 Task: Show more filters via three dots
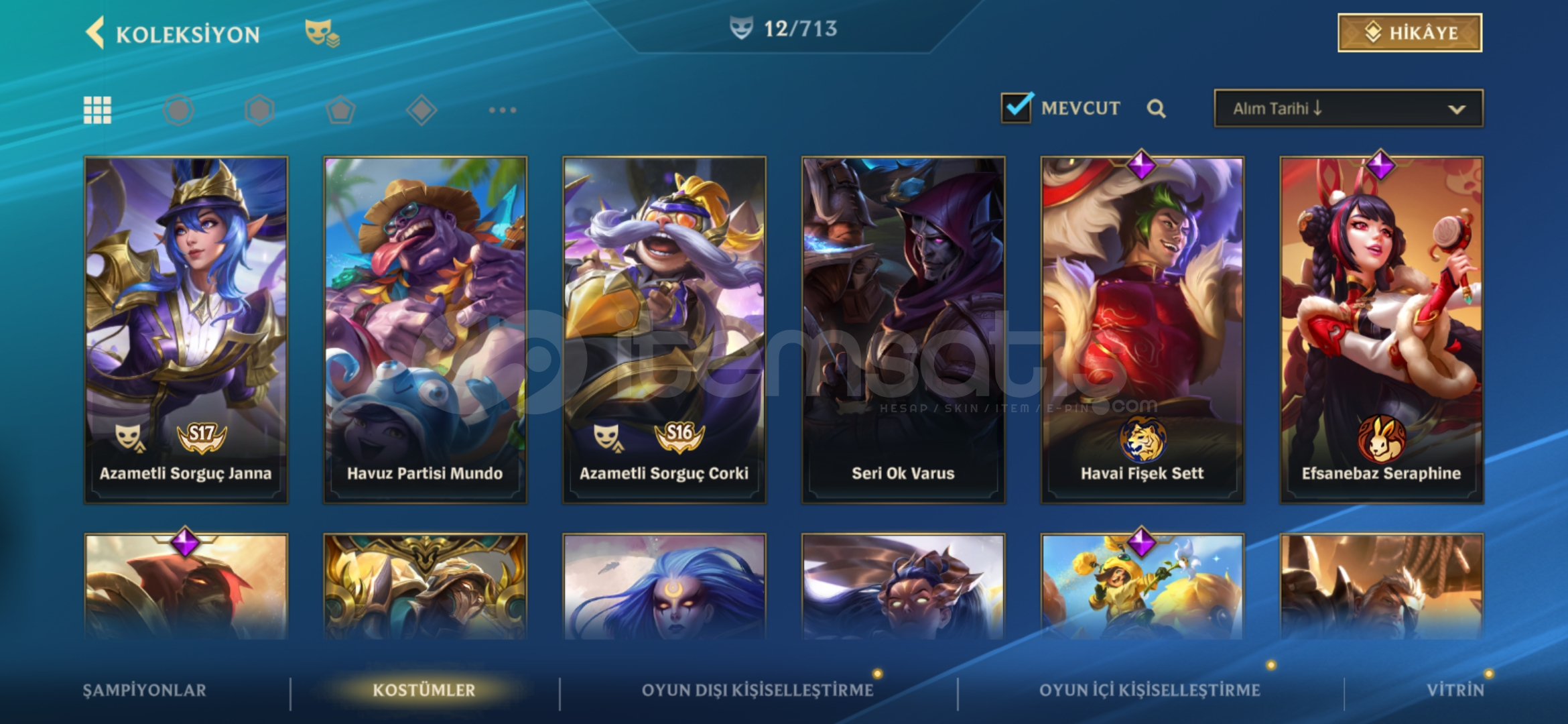503,110
